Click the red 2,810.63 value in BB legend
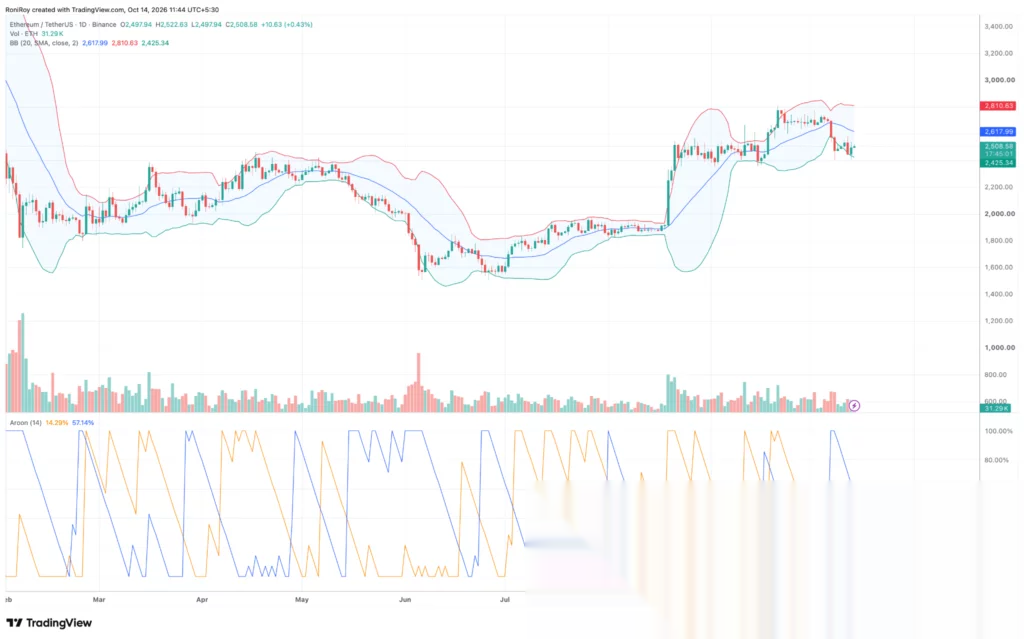The width and height of the screenshot is (1024, 639). (124, 43)
